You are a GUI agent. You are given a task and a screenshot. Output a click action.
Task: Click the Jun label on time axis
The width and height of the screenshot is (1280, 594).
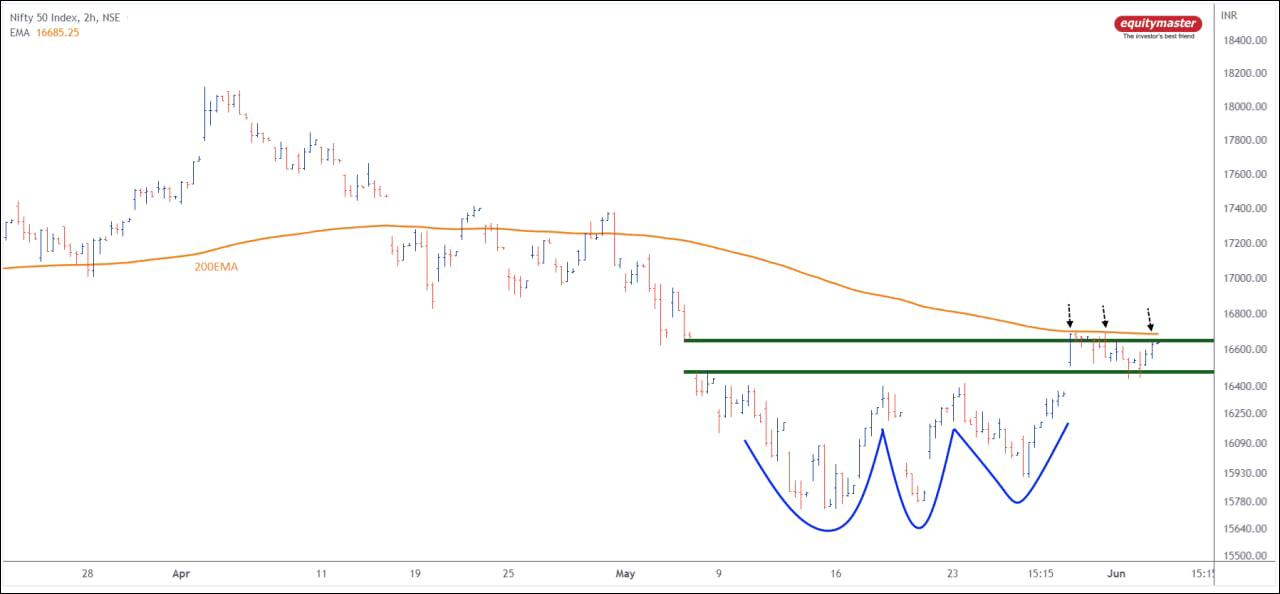(1116, 574)
